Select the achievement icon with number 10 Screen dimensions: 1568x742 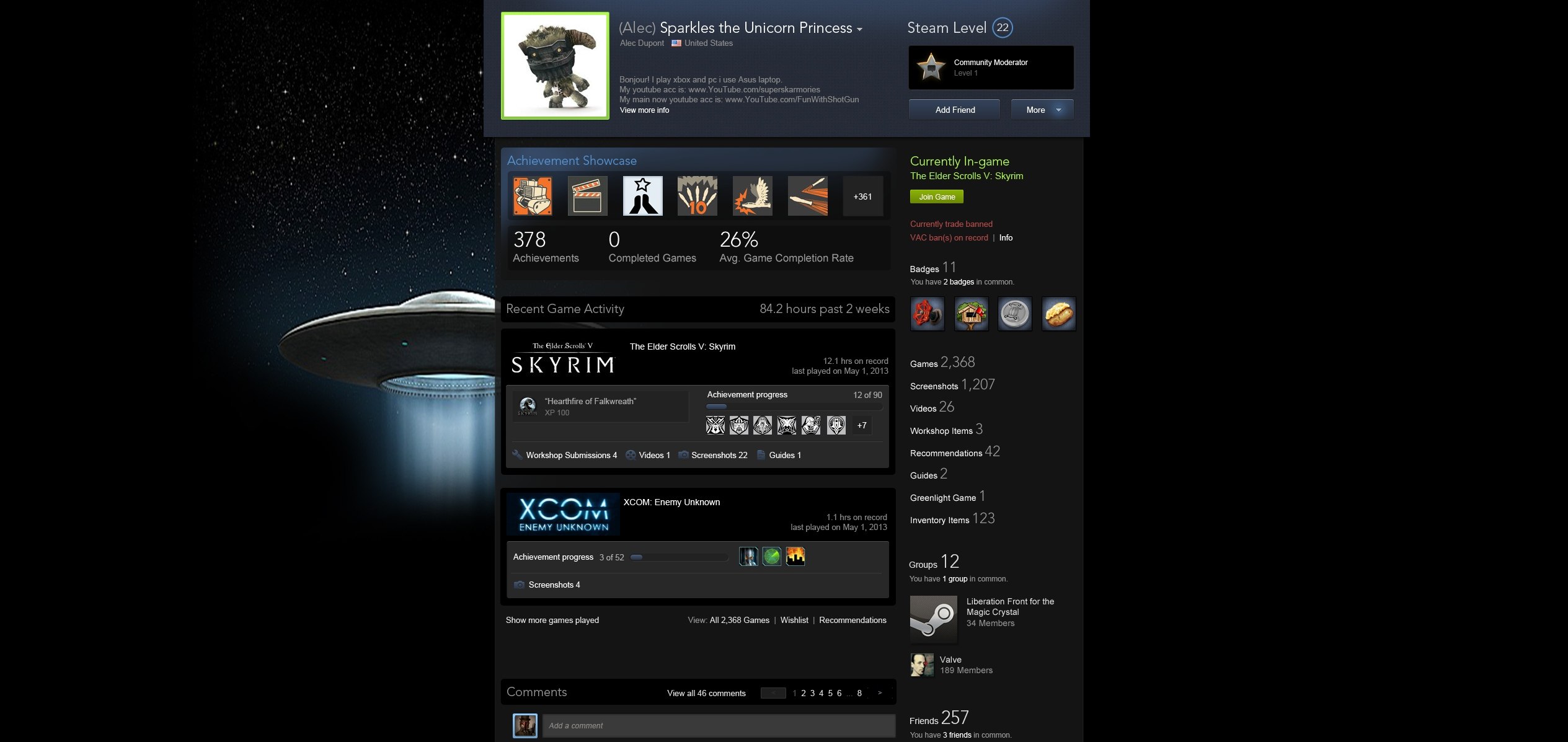(698, 196)
